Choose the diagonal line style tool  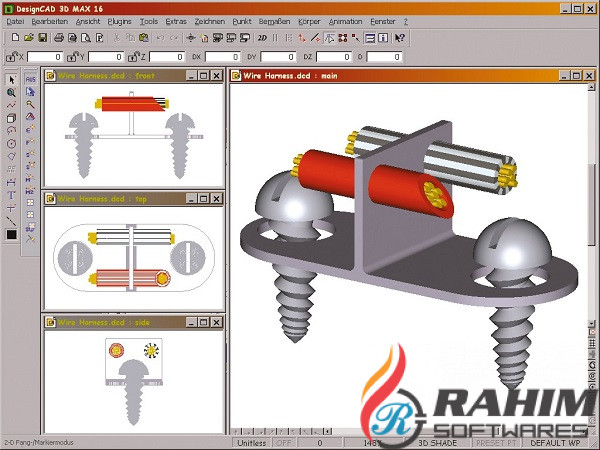point(11,221)
